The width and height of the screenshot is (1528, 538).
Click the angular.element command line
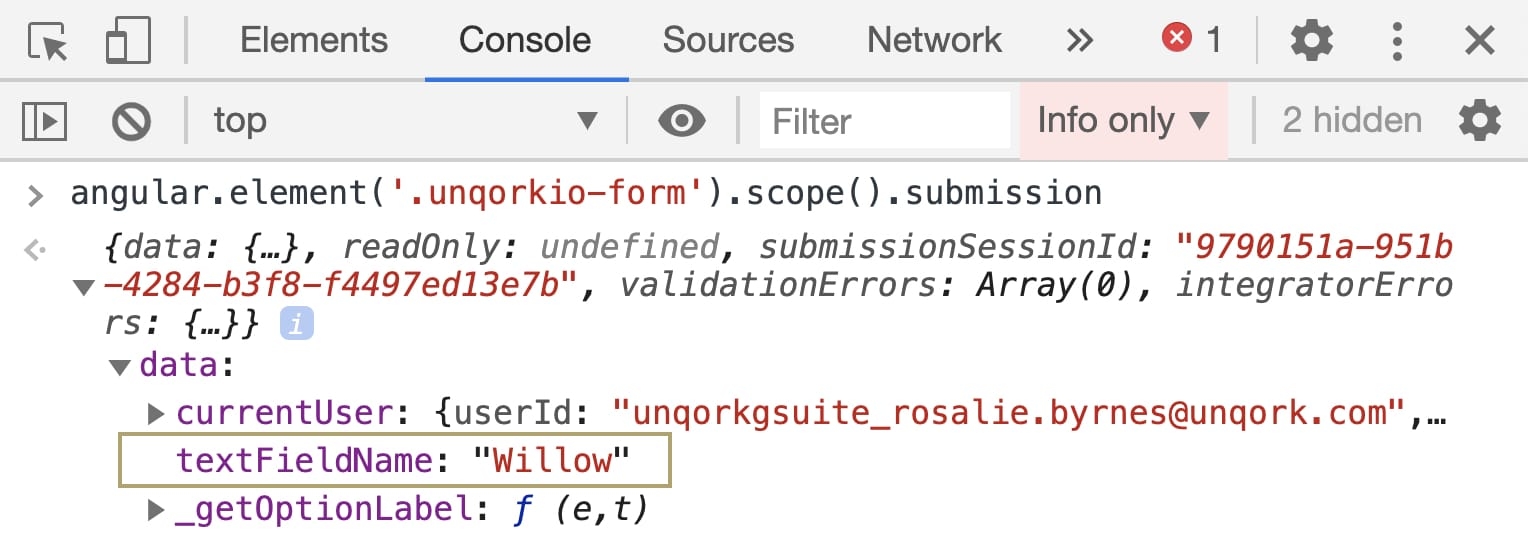click(586, 192)
